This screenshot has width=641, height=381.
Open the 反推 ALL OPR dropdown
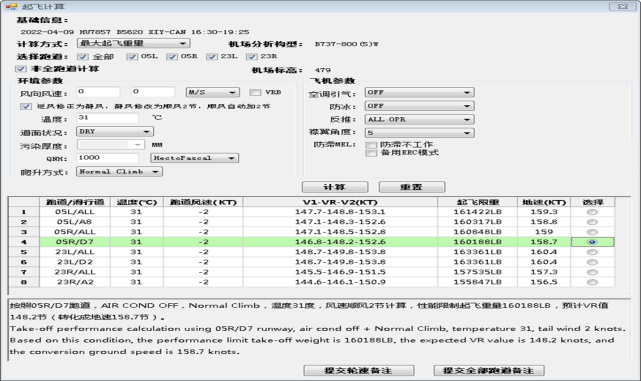tap(419, 119)
